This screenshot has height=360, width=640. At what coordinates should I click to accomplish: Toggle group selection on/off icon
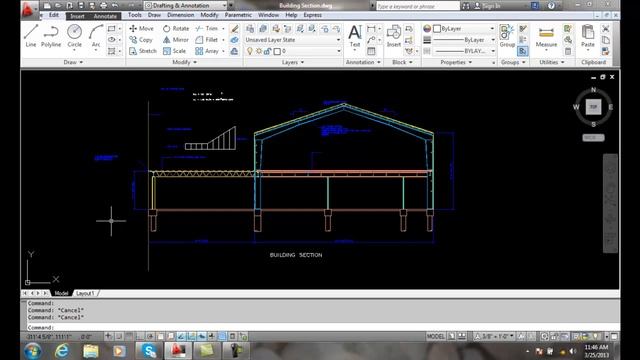pyautogui.click(x=522, y=51)
